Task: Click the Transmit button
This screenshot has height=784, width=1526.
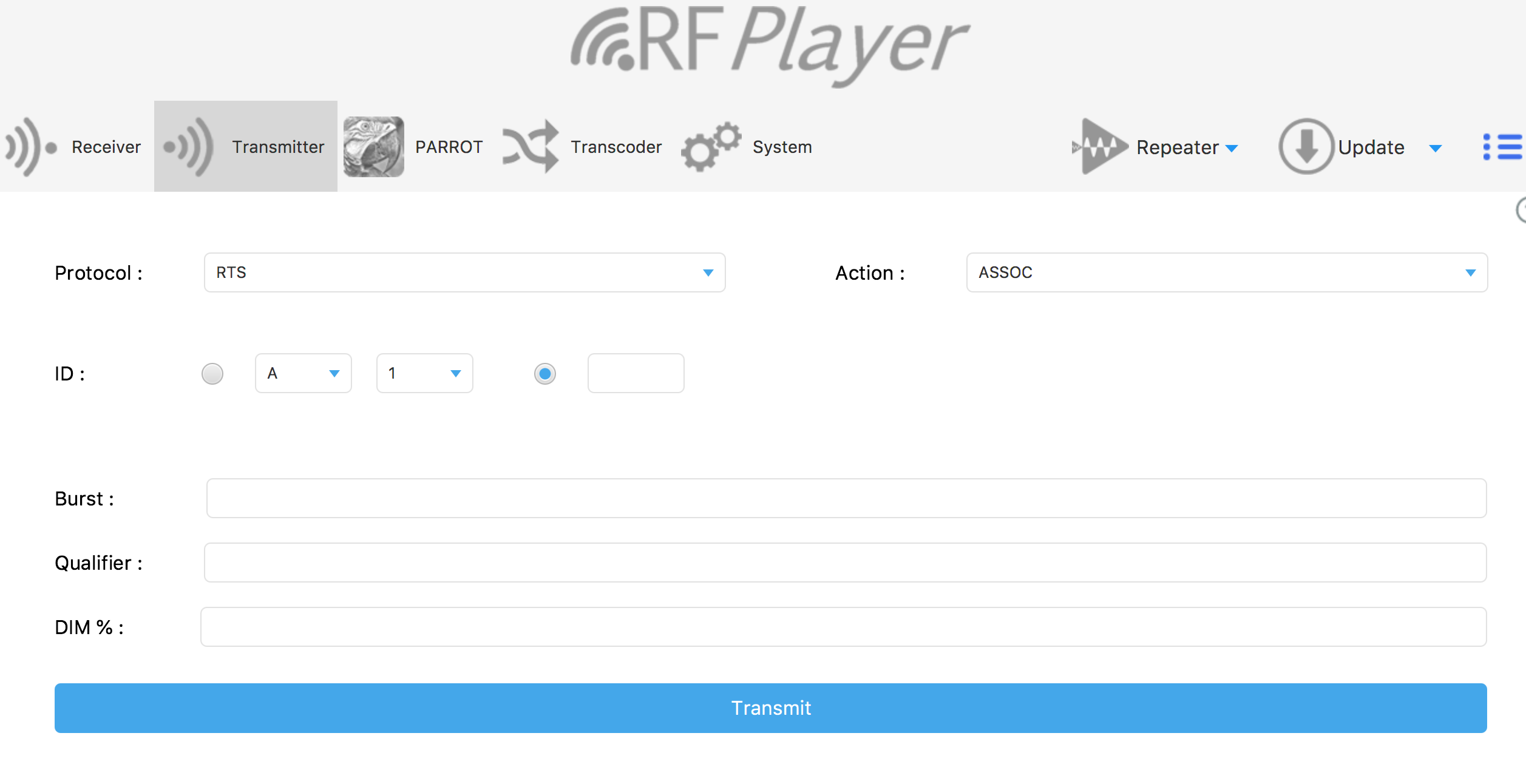Action: (771, 708)
